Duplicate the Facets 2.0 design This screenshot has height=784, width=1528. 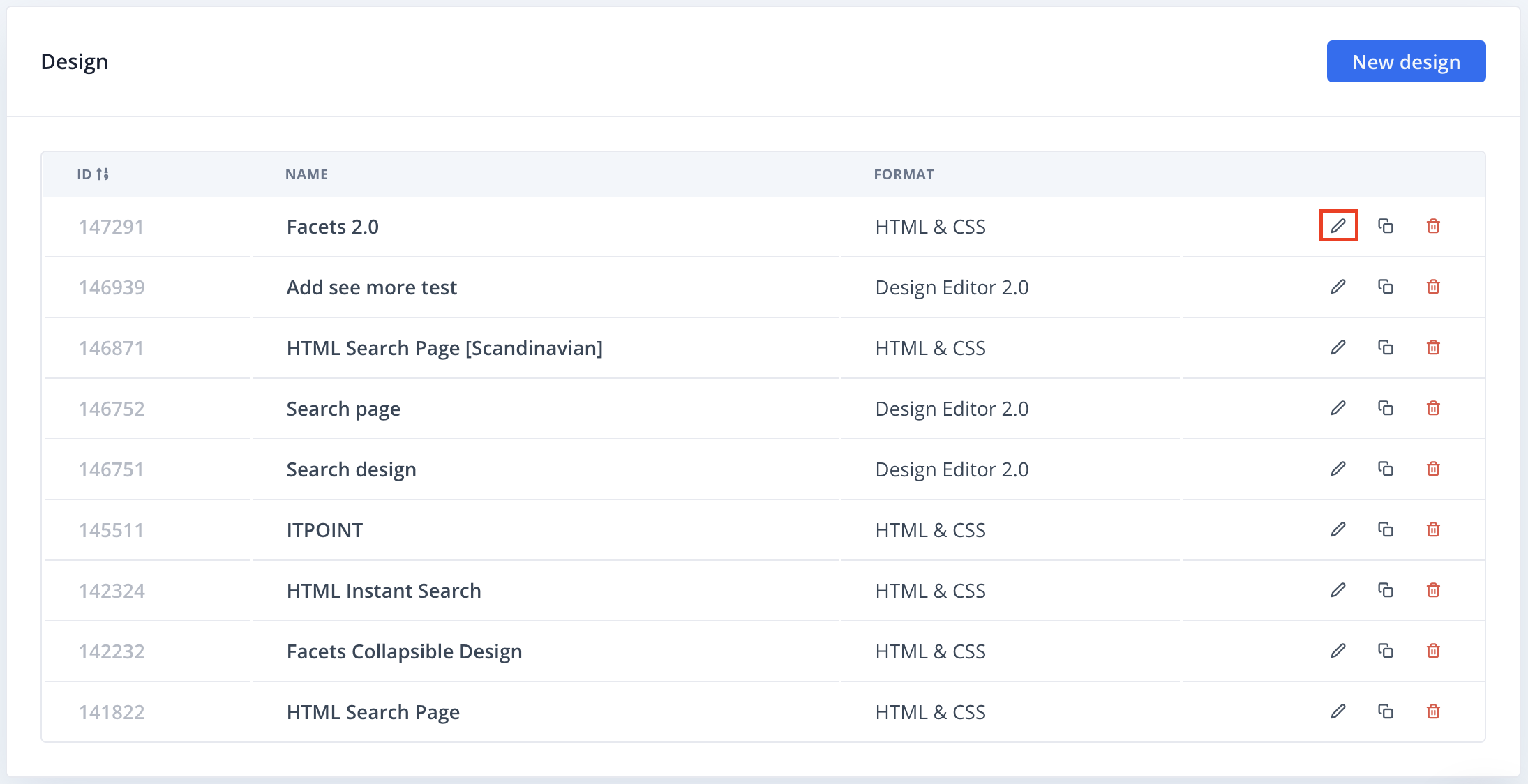click(1385, 226)
